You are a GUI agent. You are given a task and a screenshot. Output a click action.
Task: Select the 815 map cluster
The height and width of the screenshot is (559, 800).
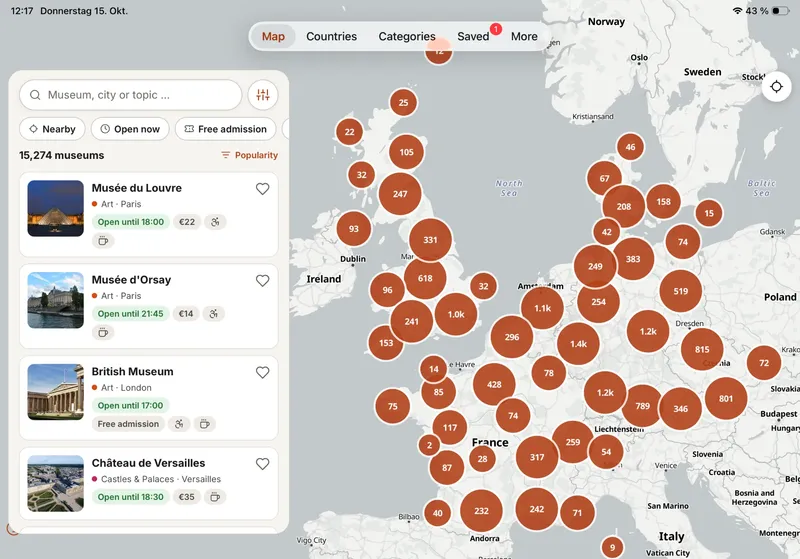pyautogui.click(x=702, y=349)
